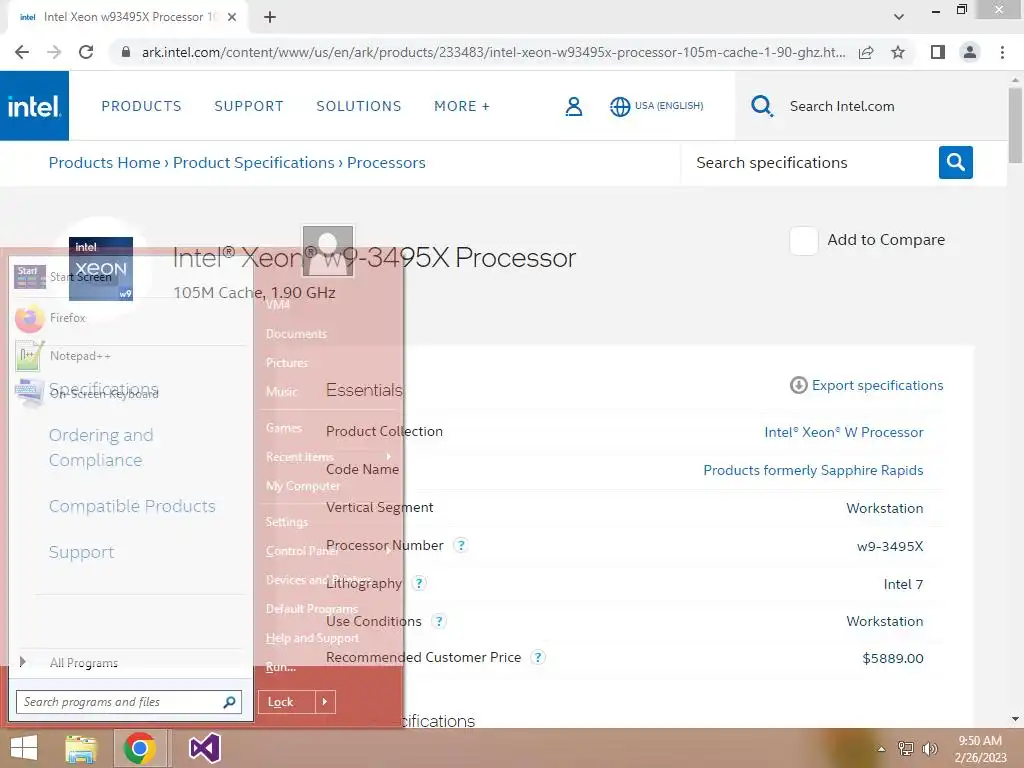Open the SUPPORT menu
The image size is (1024, 768).
pos(249,106)
